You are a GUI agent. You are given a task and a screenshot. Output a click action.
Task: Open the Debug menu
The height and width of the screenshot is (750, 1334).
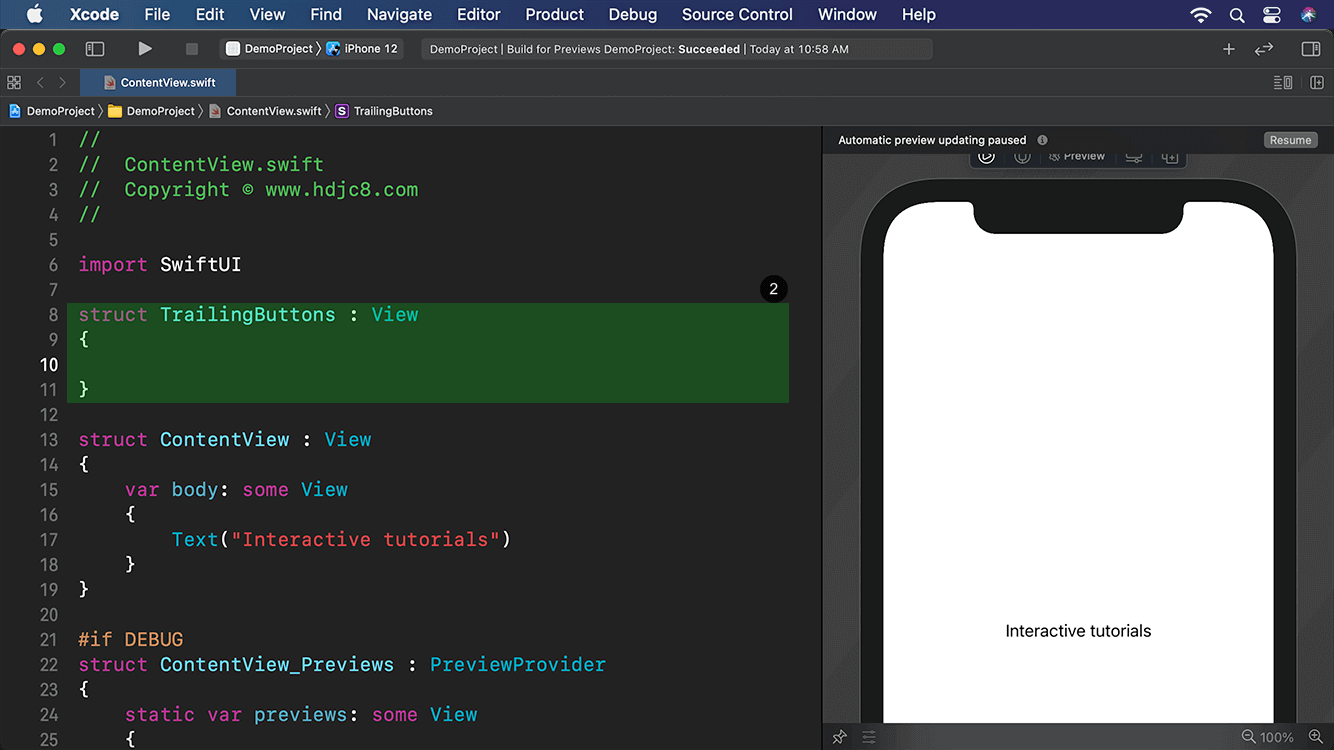(x=633, y=14)
